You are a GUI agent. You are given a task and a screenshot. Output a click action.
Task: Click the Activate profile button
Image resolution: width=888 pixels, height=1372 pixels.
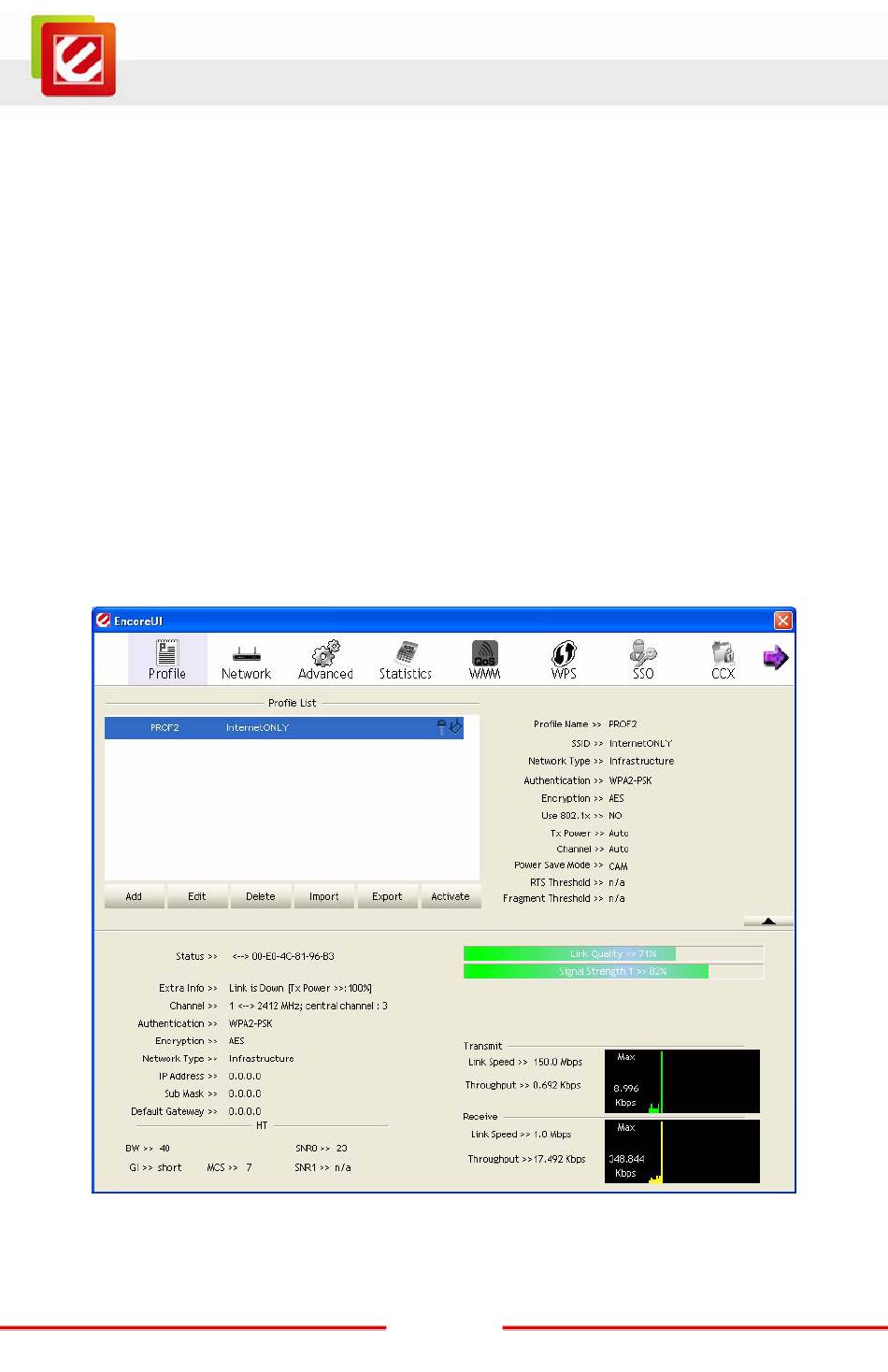pyautogui.click(x=451, y=896)
